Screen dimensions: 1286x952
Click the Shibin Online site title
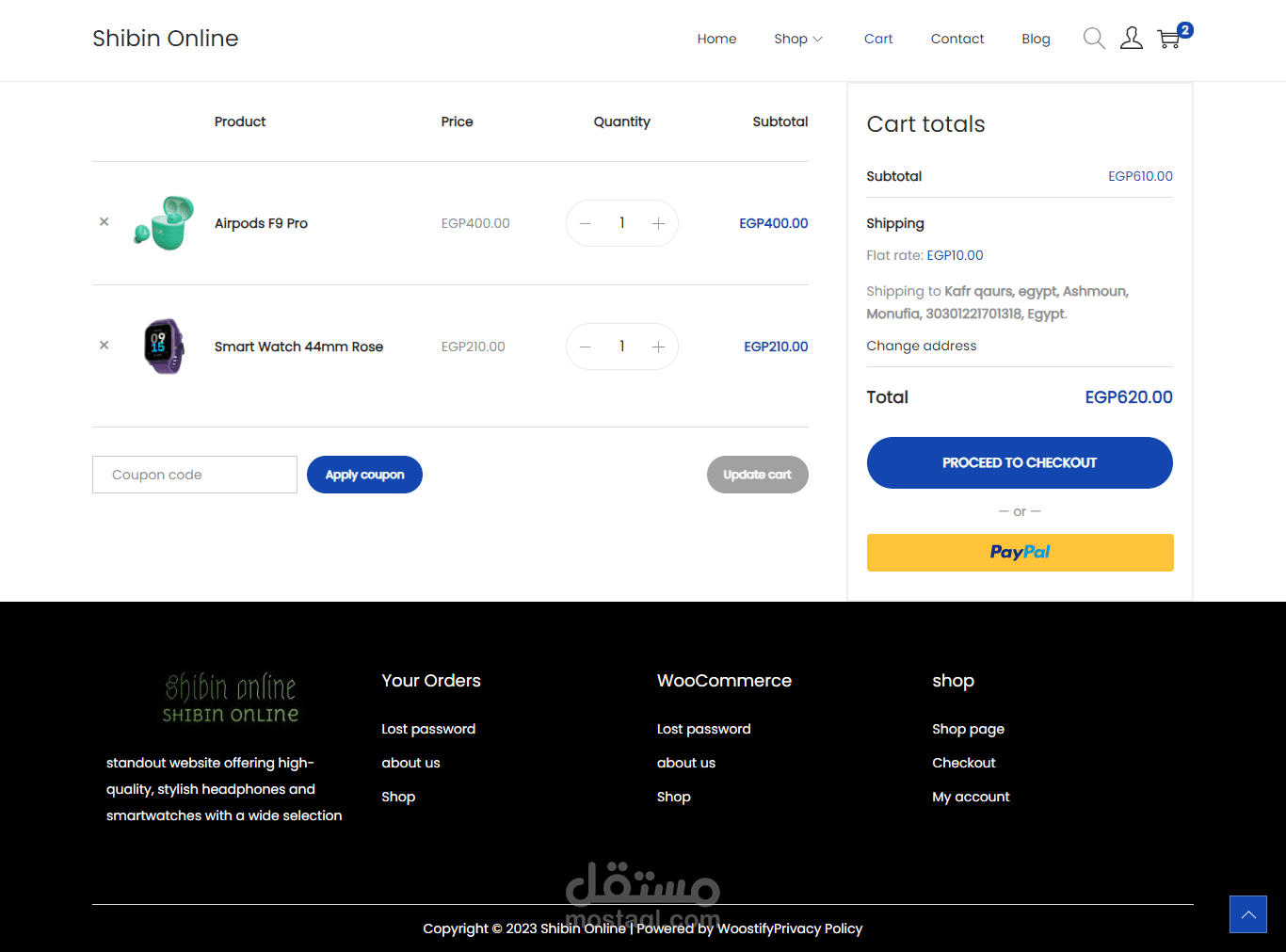click(166, 39)
